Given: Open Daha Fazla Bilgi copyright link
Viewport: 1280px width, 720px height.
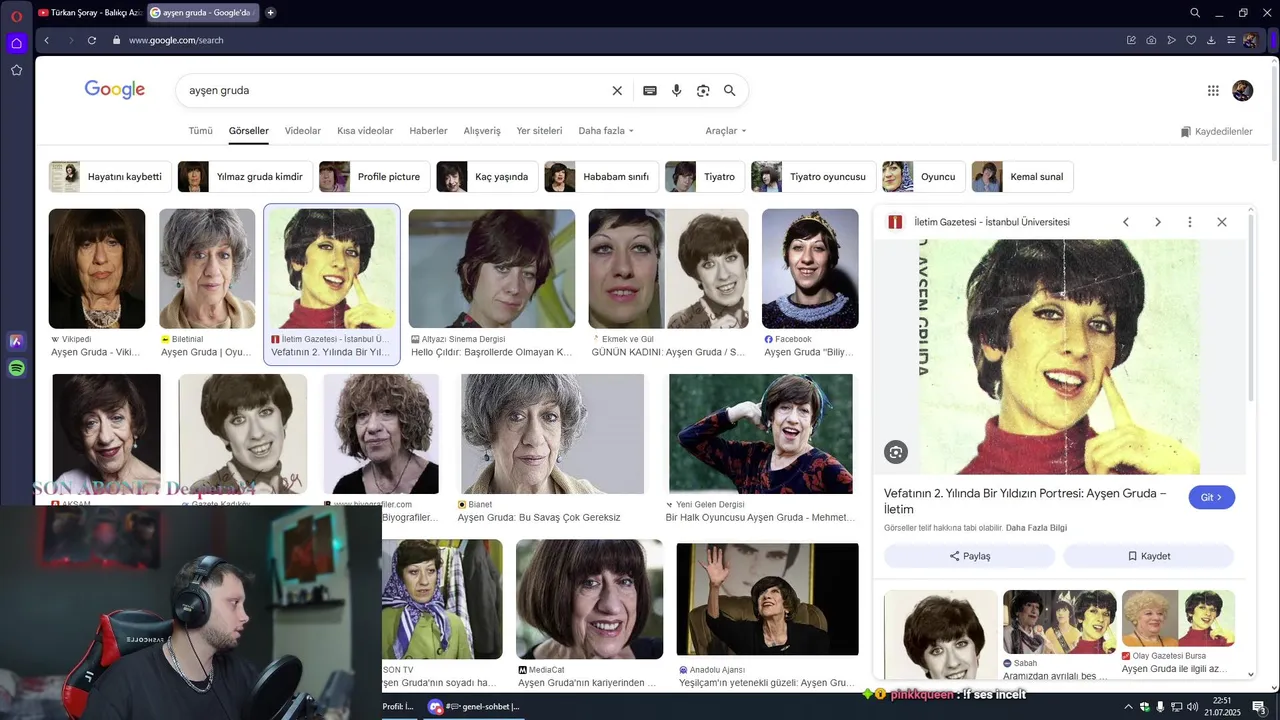Looking at the screenshot, I should tap(1036, 528).
